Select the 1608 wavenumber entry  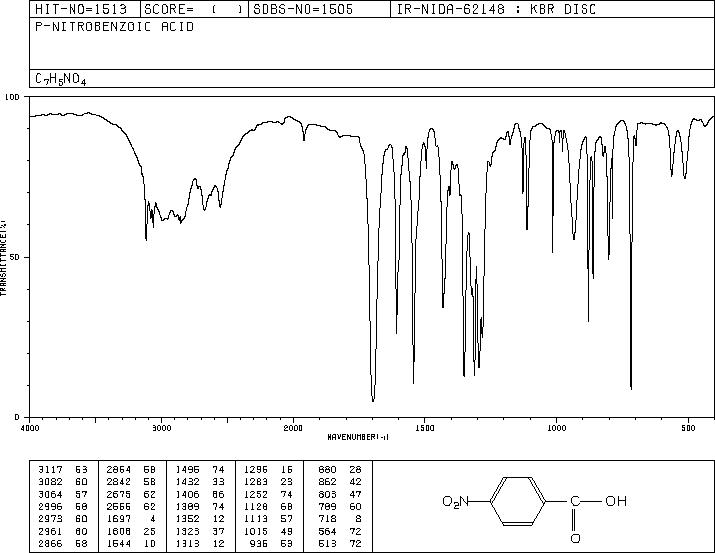coord(119,532)
